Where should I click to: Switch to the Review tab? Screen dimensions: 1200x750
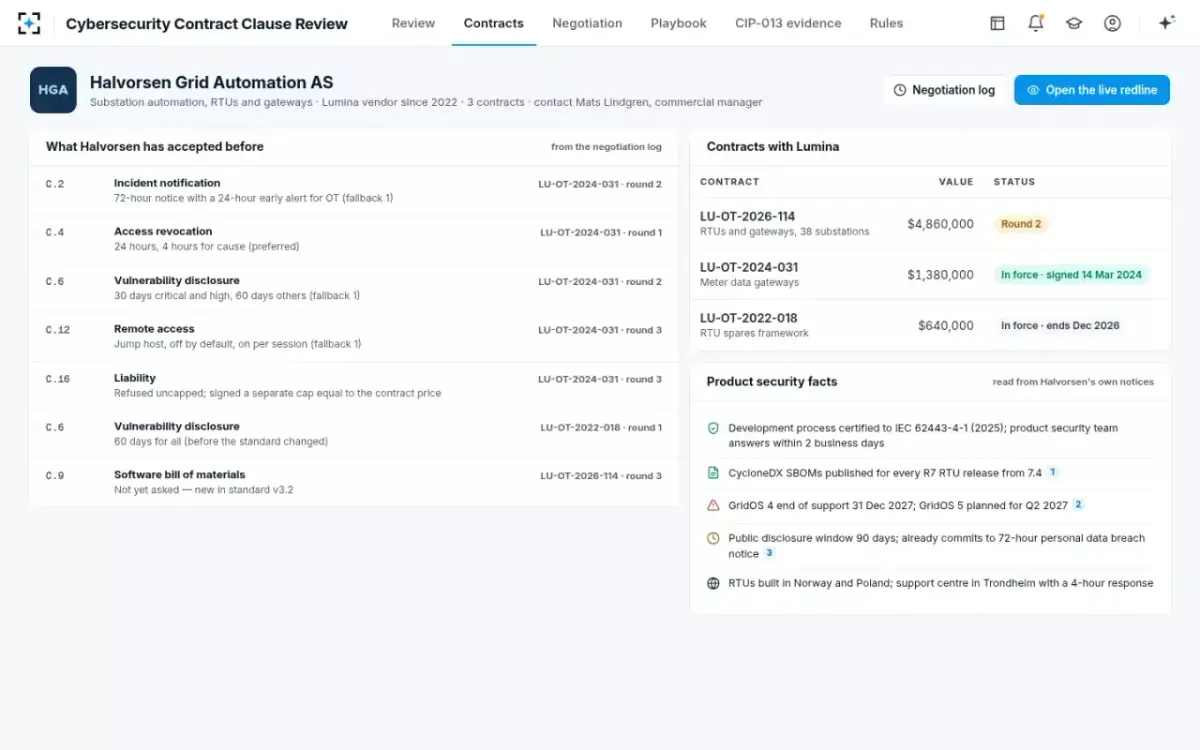[413, 23]
